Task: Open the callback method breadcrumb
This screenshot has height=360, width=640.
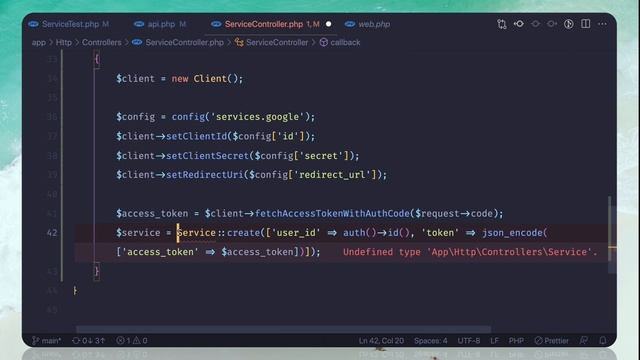Action: 345,42
